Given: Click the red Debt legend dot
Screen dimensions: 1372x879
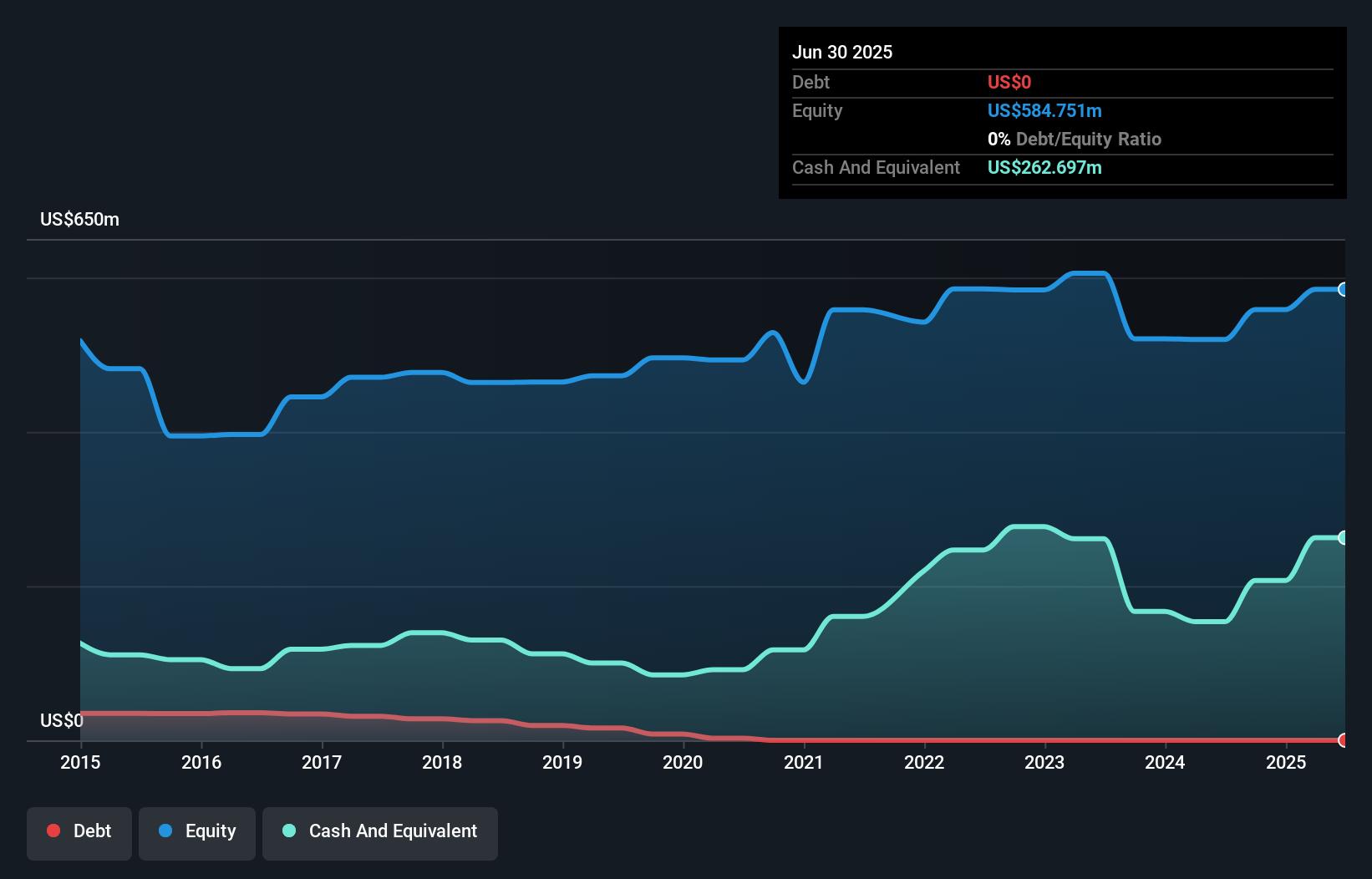Looking at the screenshot, I should coord(53,831).
